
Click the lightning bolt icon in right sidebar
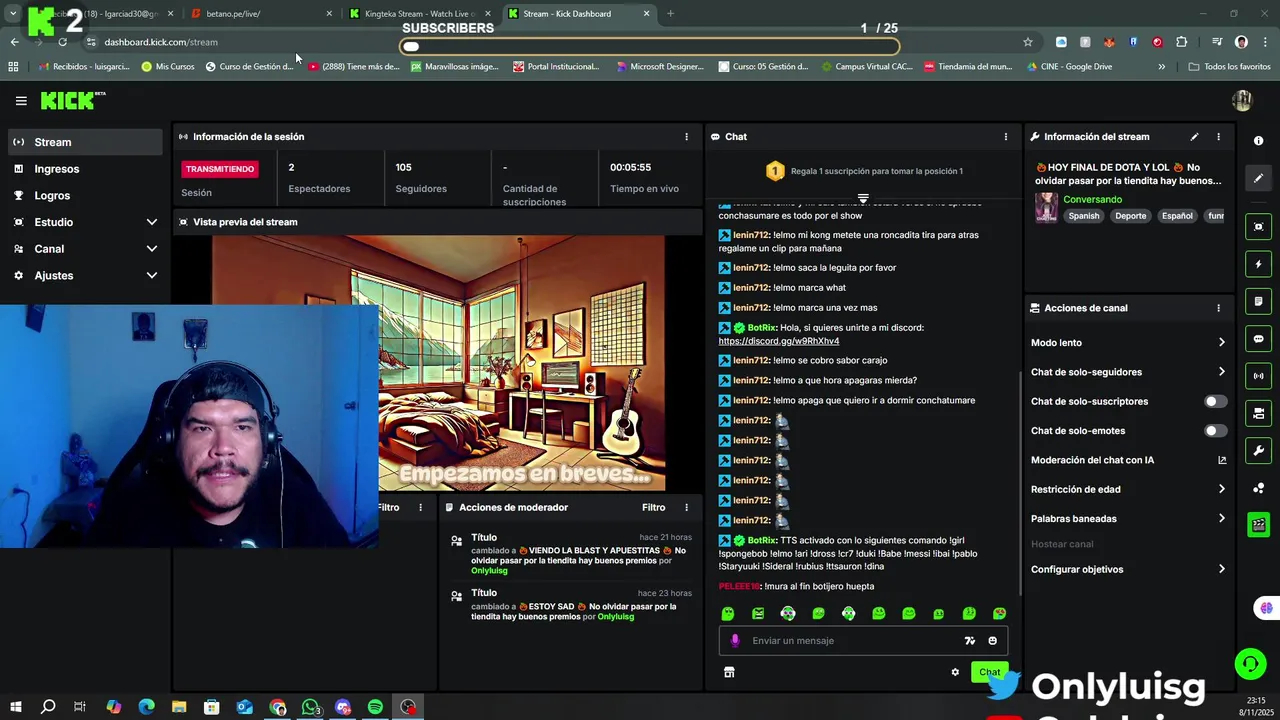[x=1259, y=264]
